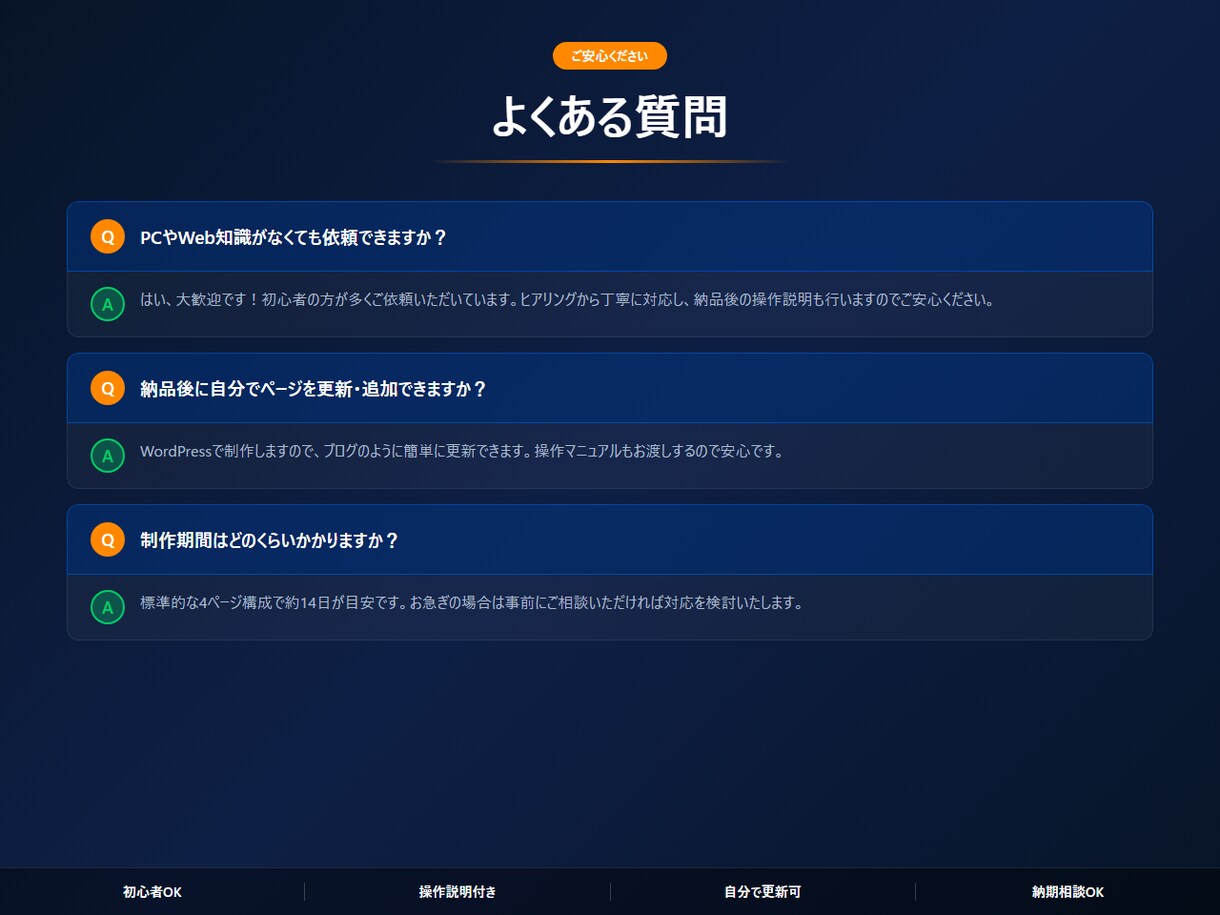The height and width of the screenshot is (915, 1220).
Task: Click the Q icon beside 制作期間 question
Action: (108, 540)
